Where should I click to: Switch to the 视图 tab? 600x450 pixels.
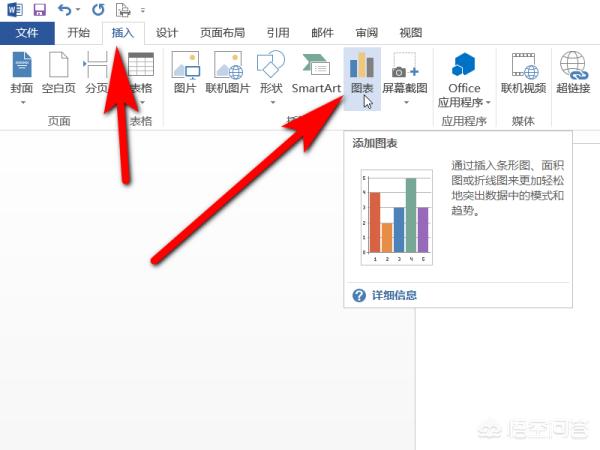point(411,33)
